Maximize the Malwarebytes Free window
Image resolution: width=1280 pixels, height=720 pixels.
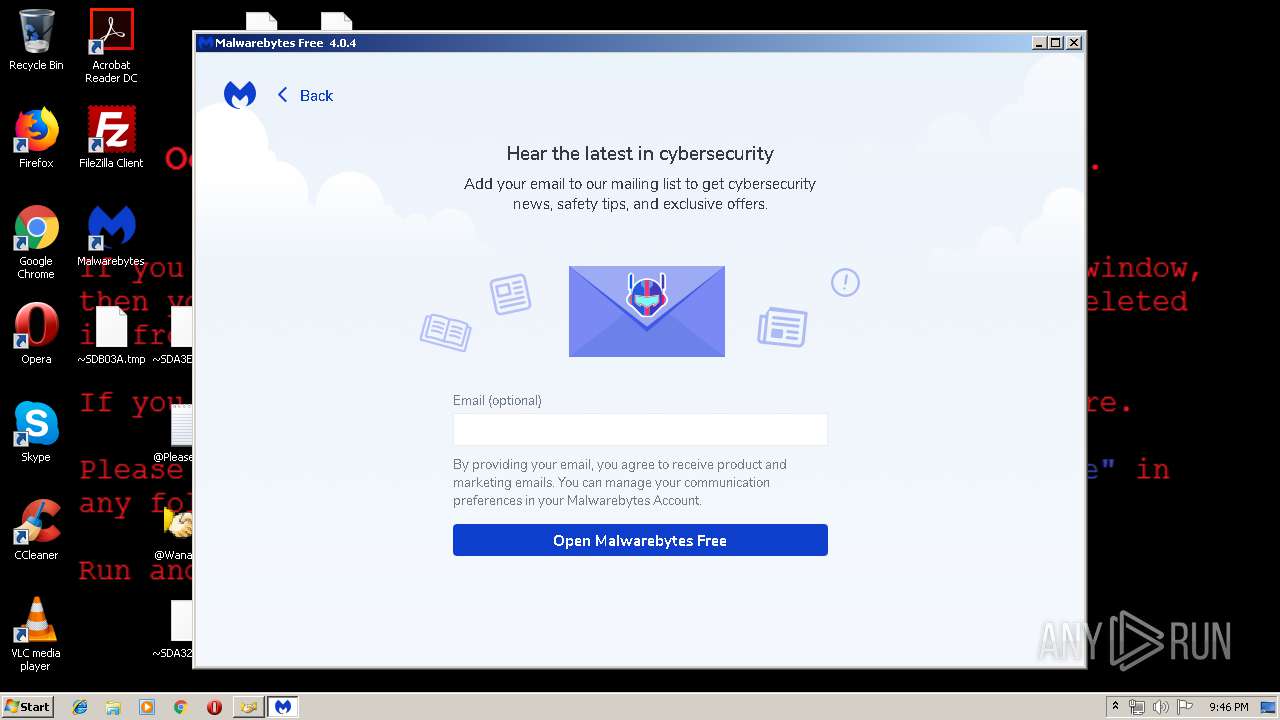(1056, 43)
